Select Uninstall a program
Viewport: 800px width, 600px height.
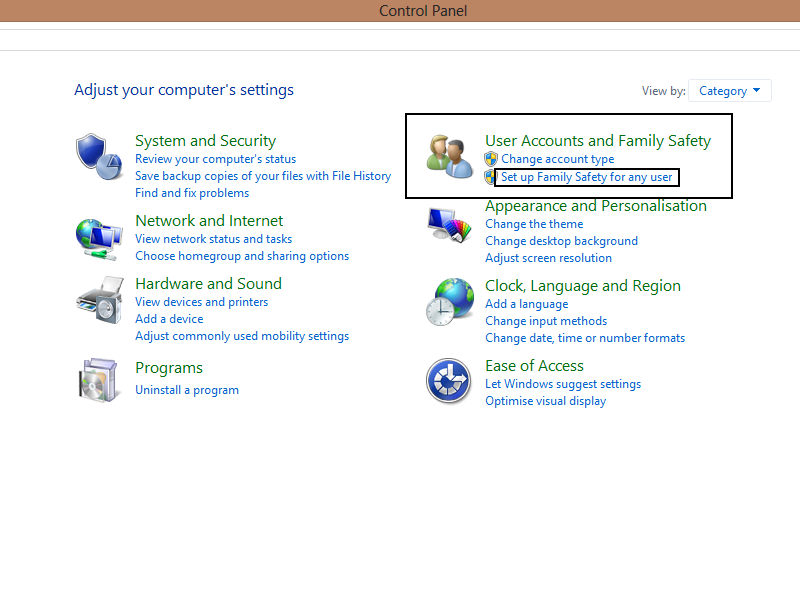pos(187,390)
